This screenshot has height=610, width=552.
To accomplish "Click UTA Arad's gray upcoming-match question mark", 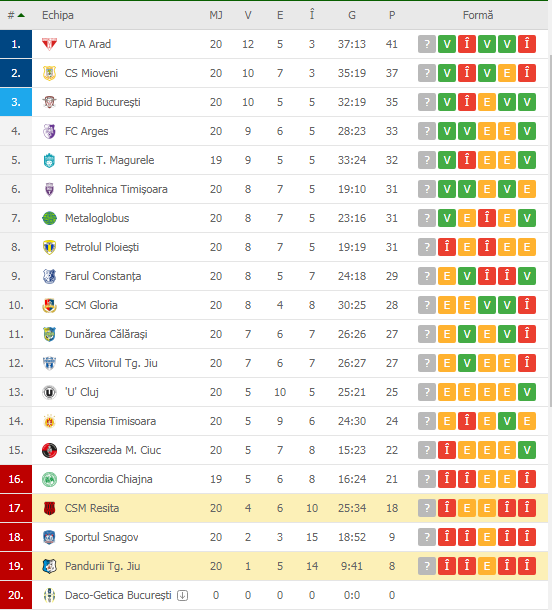I will click(x=427, y=44).
